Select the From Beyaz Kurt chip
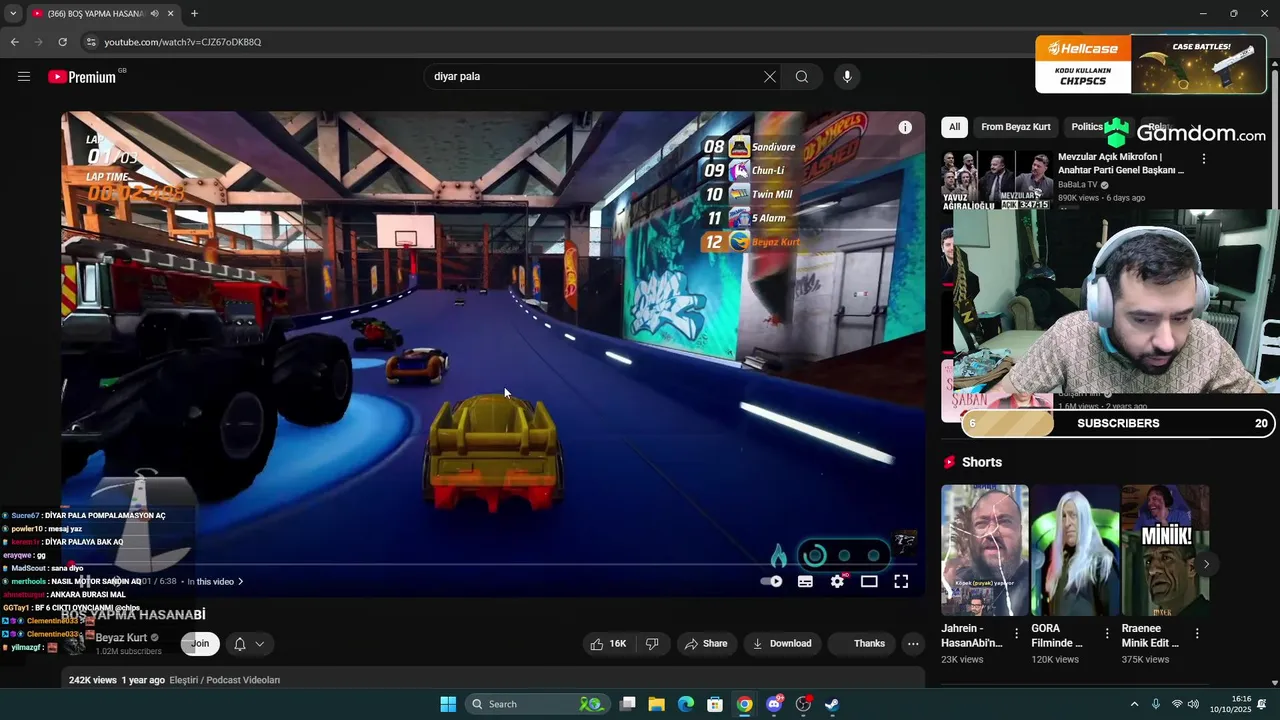 [1016, 127]
